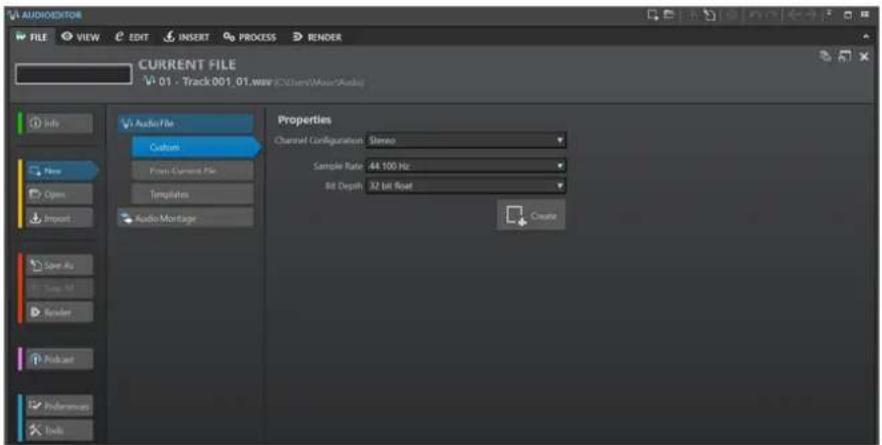Collapse the ribbon with the up arrow
Image resolution: width=882 pixels, height=445 pixels.
866,37
